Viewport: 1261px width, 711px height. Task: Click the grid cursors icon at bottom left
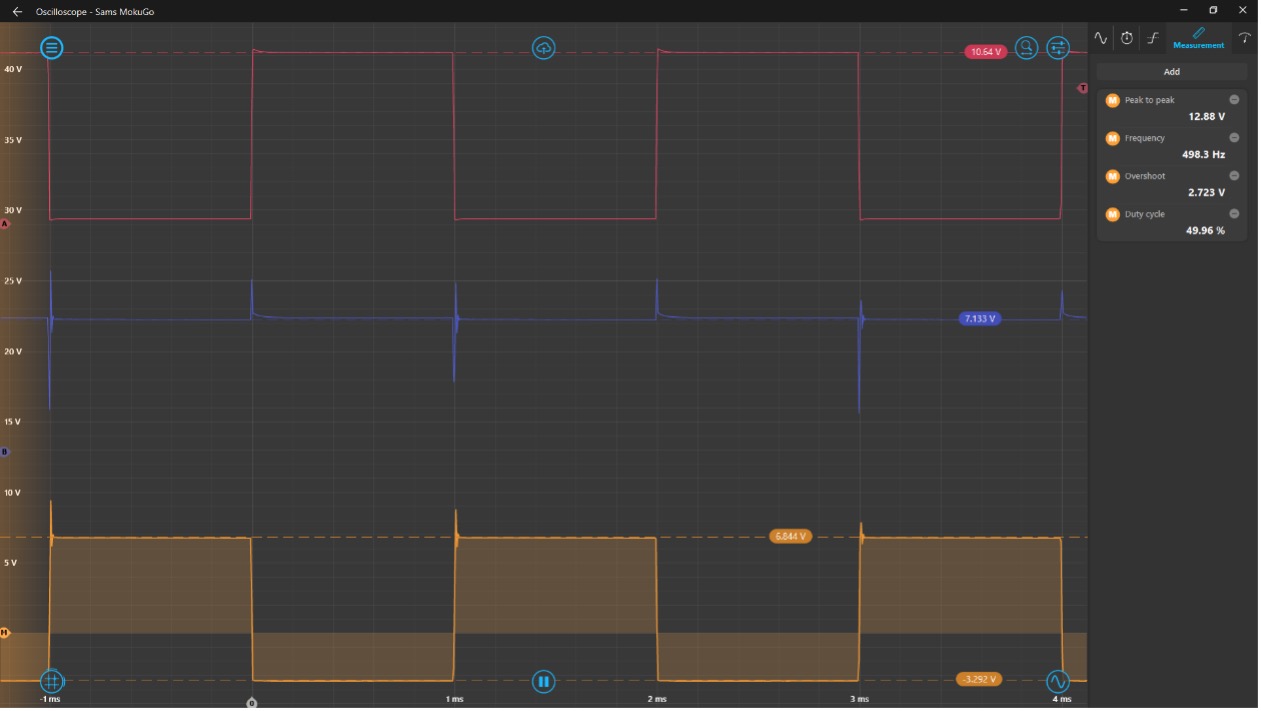click(x=52, y=682)
